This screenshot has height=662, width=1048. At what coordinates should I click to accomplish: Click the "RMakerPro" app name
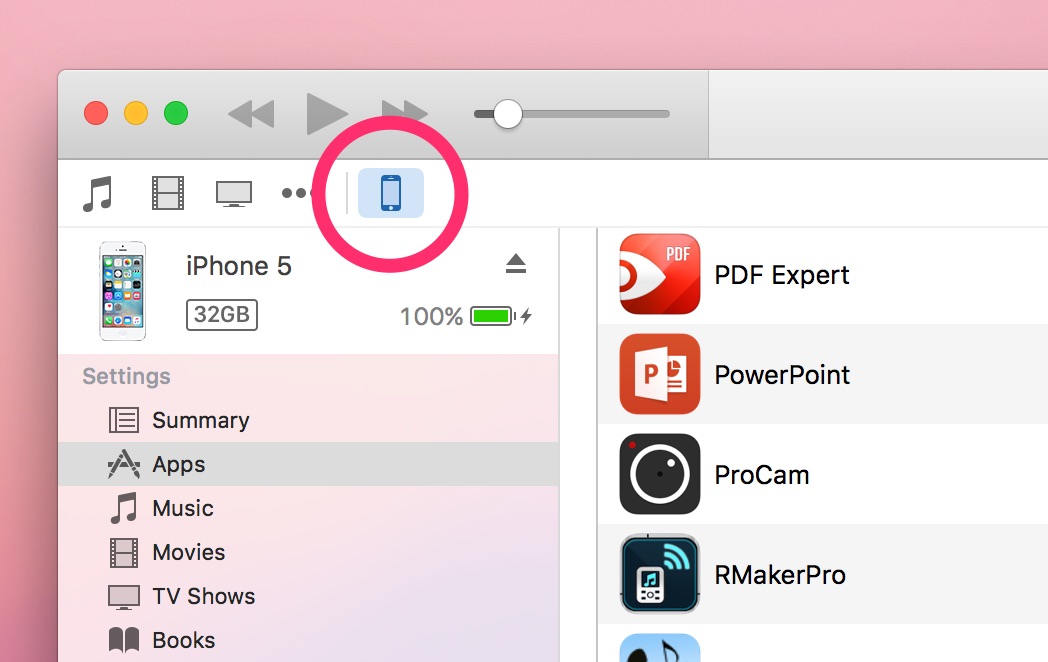pos(780,574)
